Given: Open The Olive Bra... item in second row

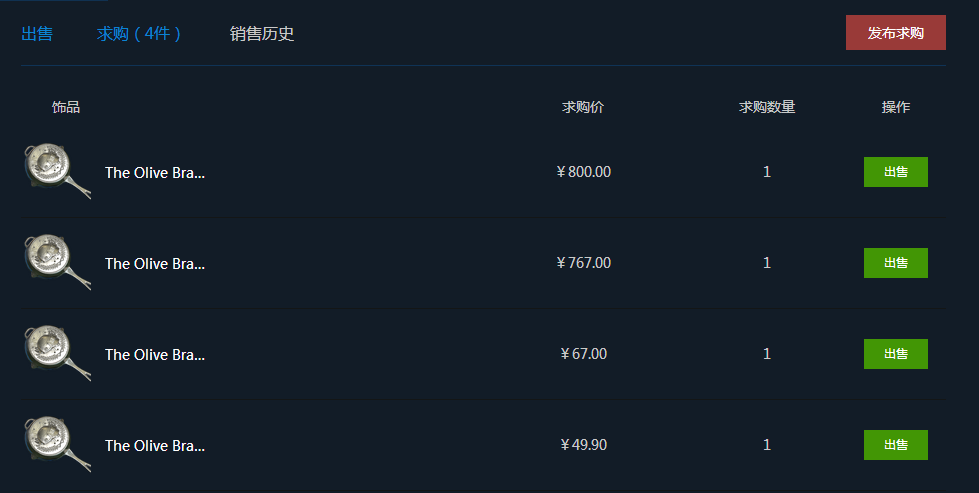Looking at the screenshot, I should 155,264.
